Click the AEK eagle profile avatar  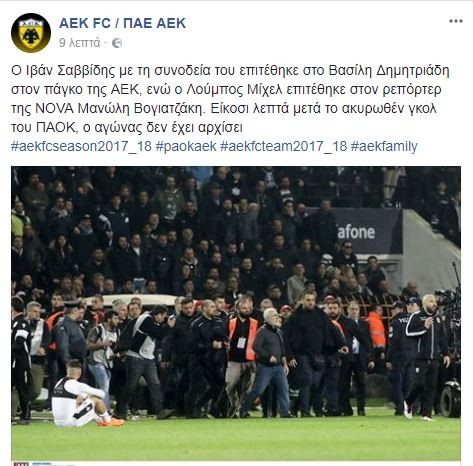(x=31, y=33)
